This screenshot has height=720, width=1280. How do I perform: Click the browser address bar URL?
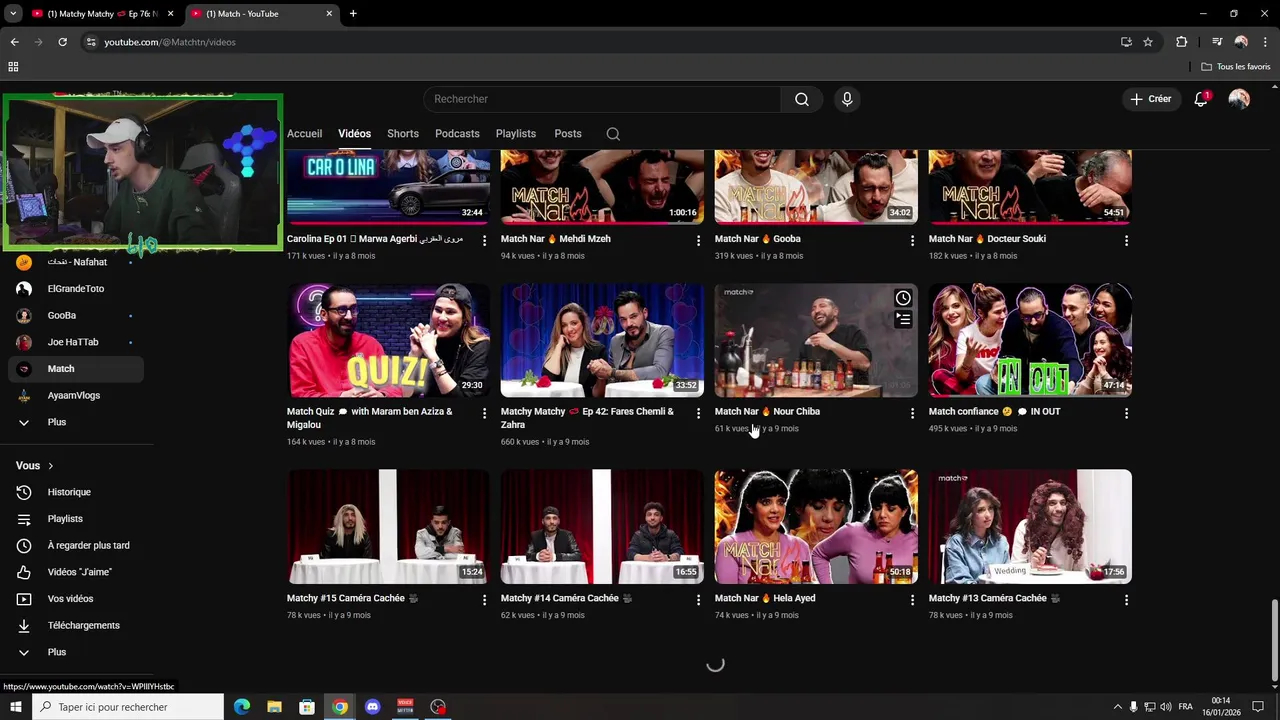[x=170, y=42]
